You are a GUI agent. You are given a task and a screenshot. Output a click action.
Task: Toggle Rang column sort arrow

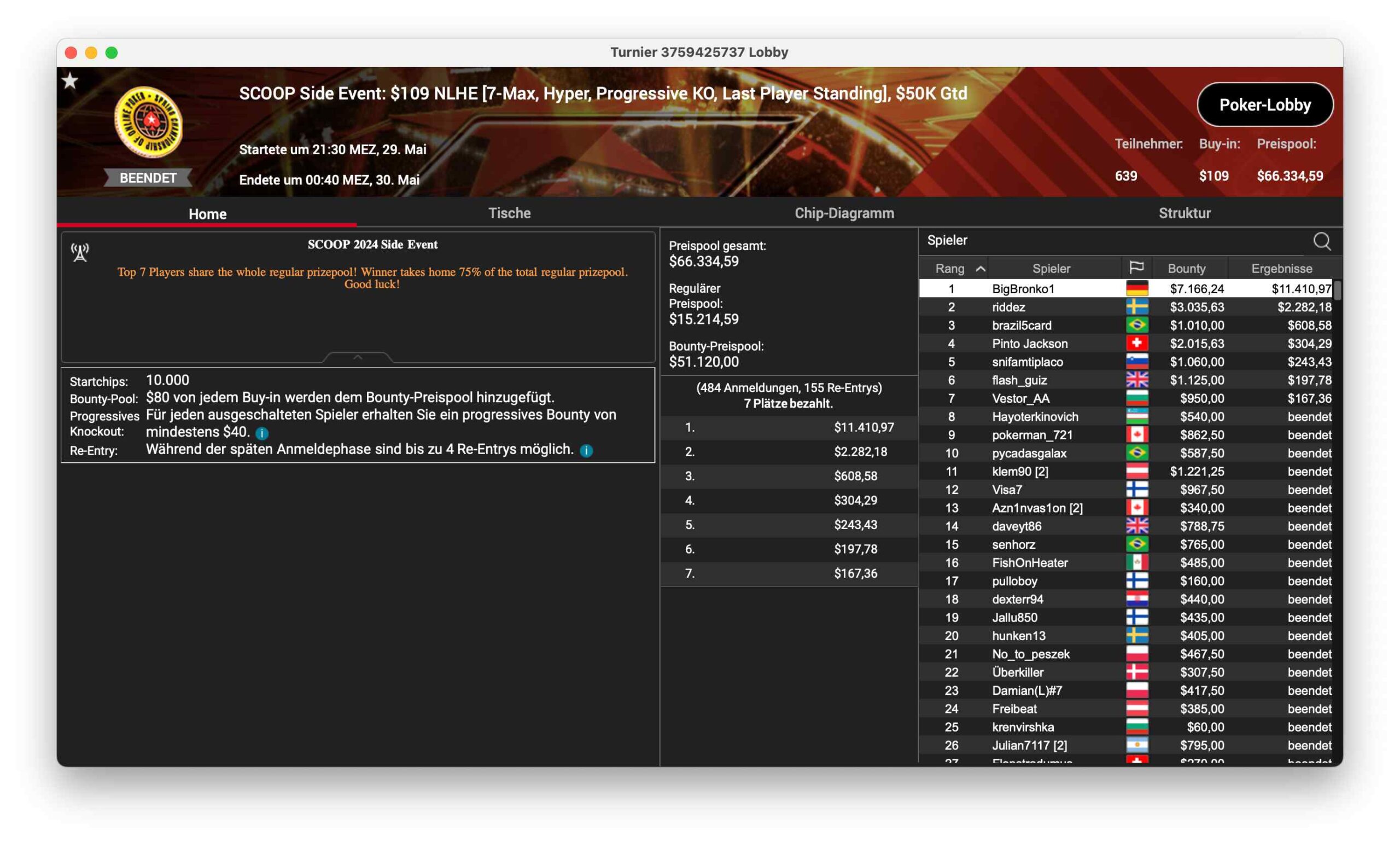coord(980,269)
